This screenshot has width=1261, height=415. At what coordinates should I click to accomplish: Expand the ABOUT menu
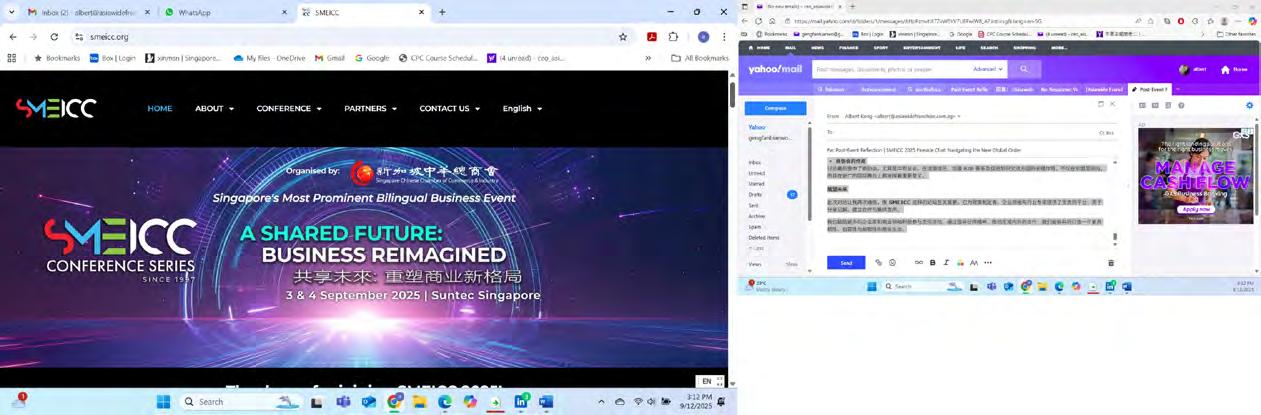pyautogui.click(x=214, y=108)
